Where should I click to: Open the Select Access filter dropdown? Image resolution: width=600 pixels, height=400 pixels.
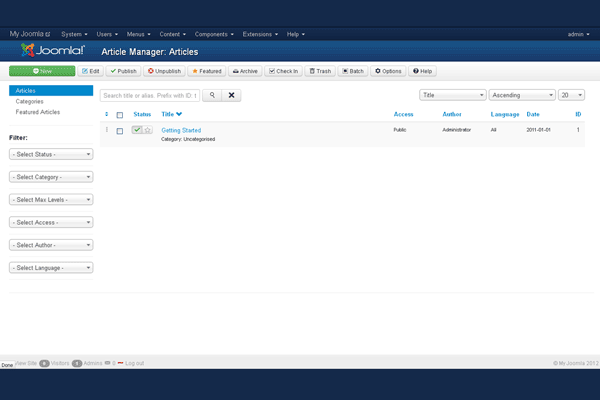[51, 222]
